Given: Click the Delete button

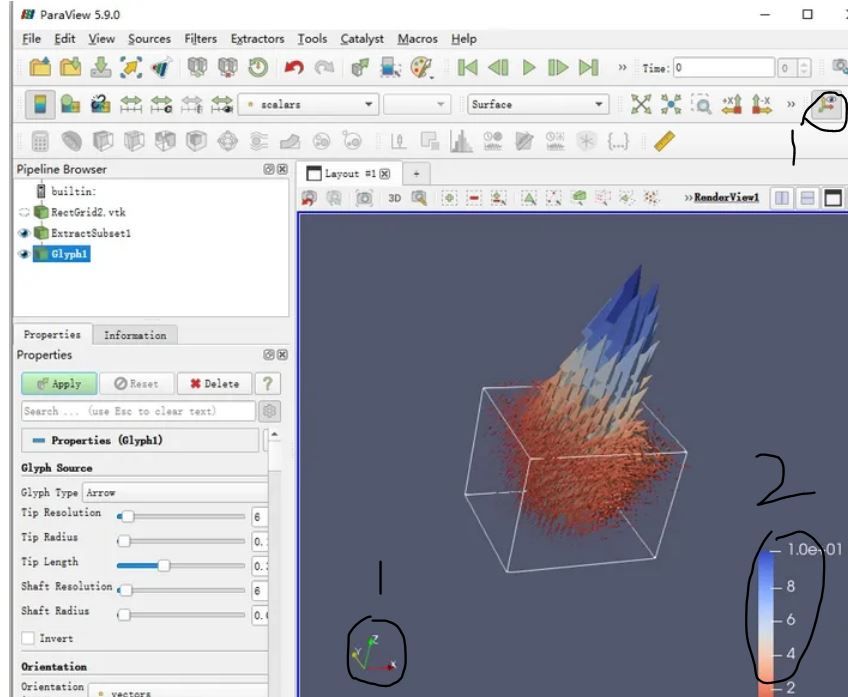Looking at the screenshot, I should click(214, 384).
